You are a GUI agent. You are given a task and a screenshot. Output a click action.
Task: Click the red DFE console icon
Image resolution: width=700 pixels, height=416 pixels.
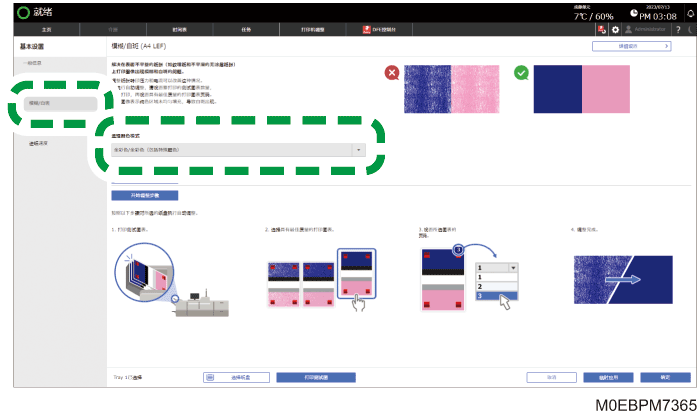click(x=366, y=29)
